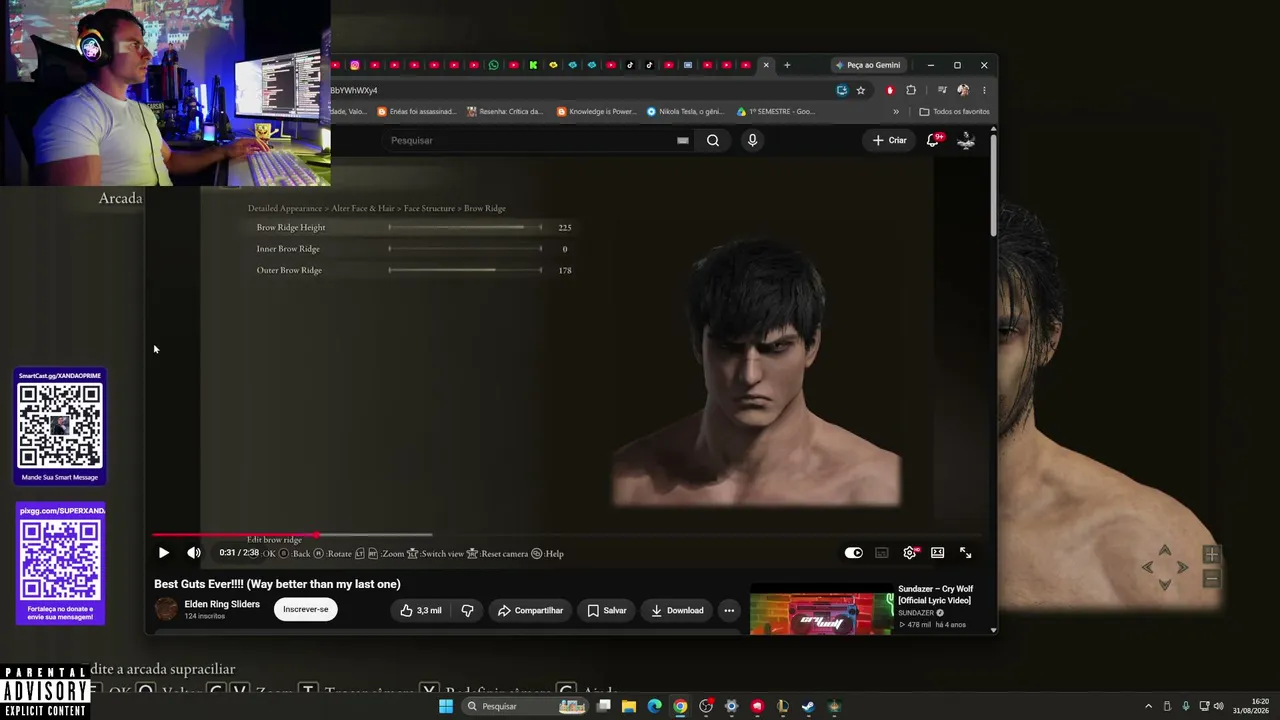
Task: Open Microsoft Edge from the taskbar
Action: [654, 706]
